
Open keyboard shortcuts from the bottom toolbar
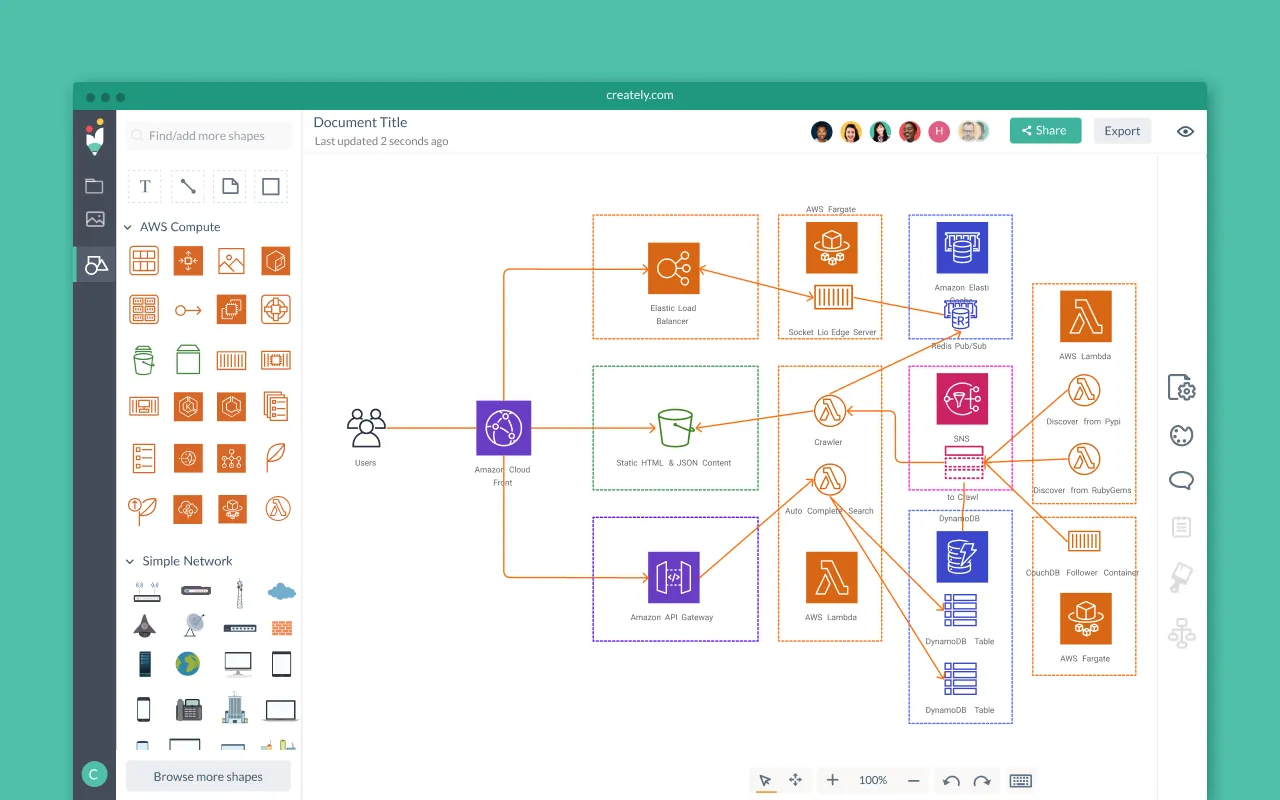[1019, 780]
